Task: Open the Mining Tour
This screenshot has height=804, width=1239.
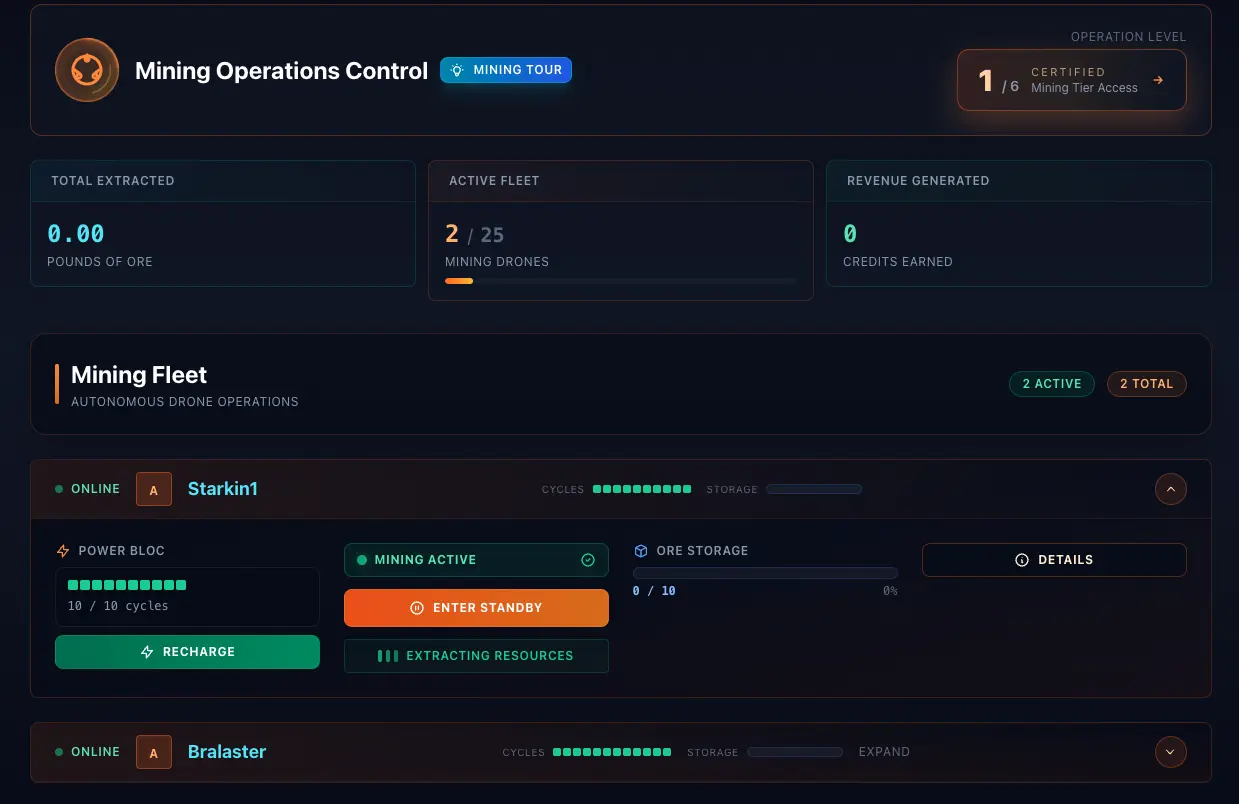Action: coord(506,70)
